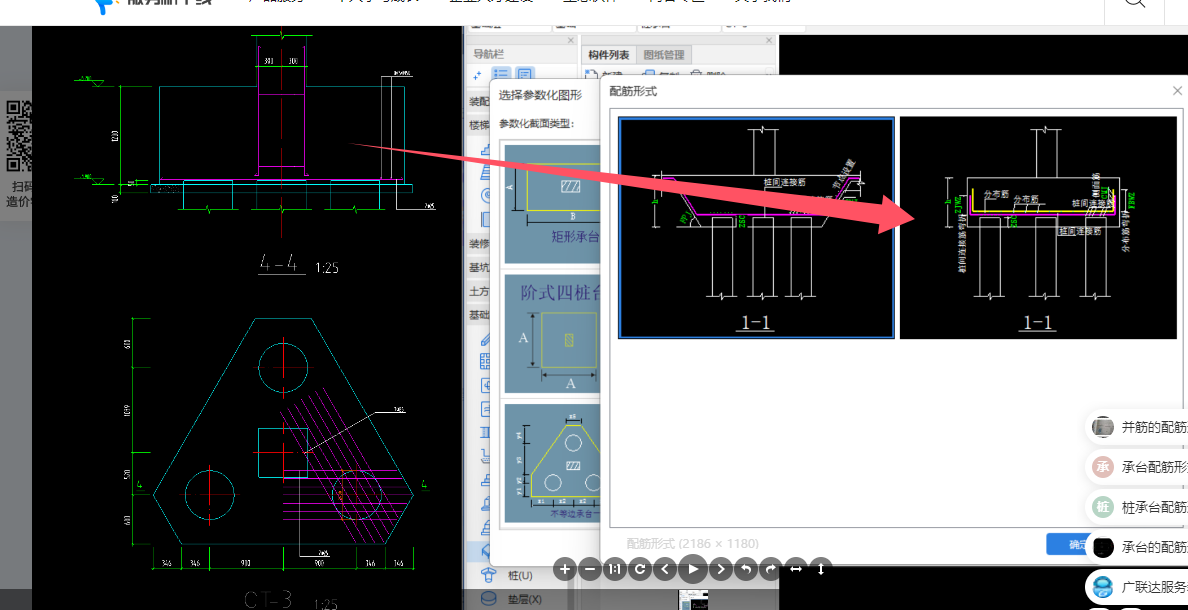Select the 构件列表 tab
Screen dimensions: 1188x610
click(609, 55)
